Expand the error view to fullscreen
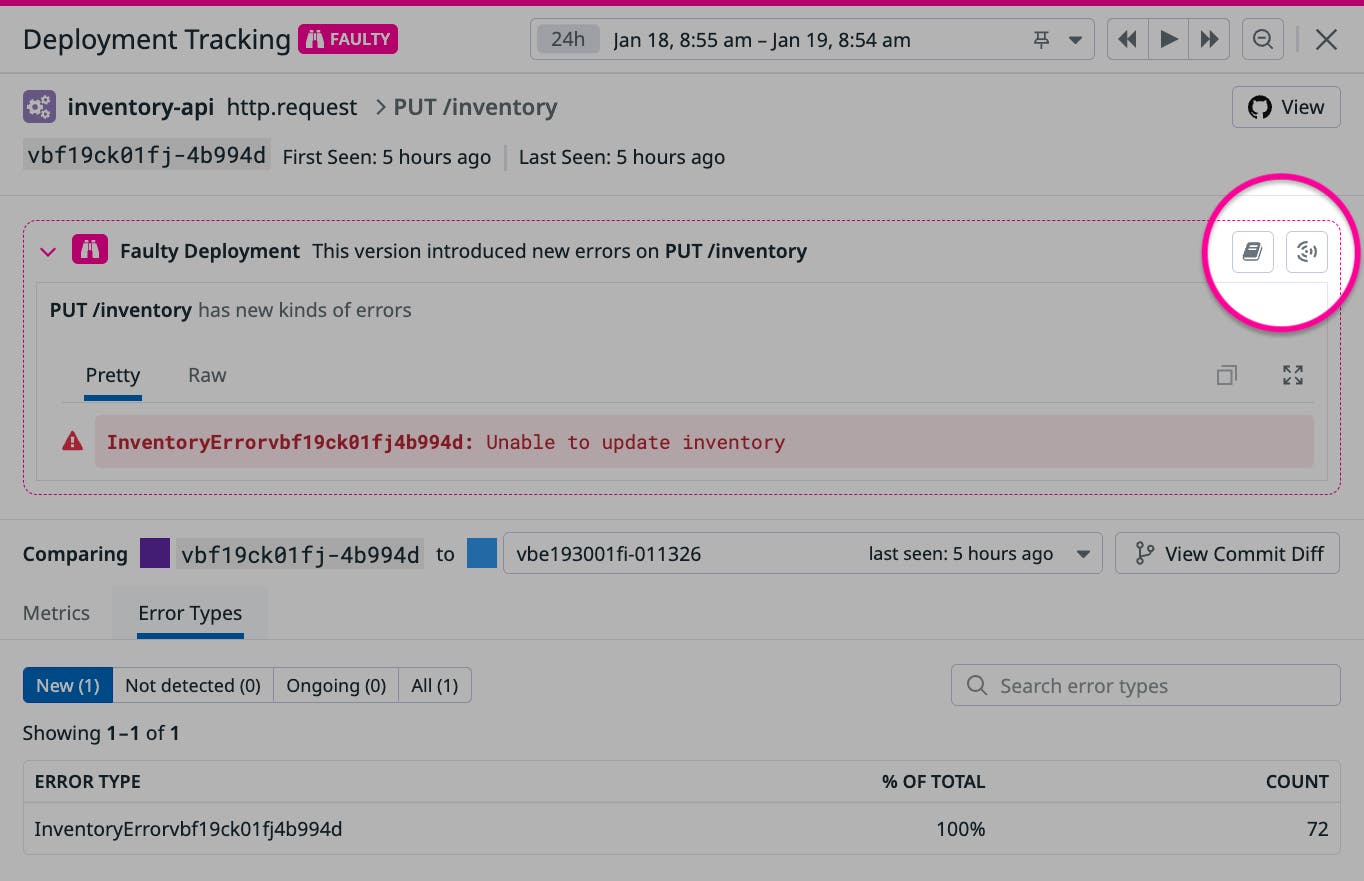Screen dimensions: 1364x881 click(x=1292, y=374)
